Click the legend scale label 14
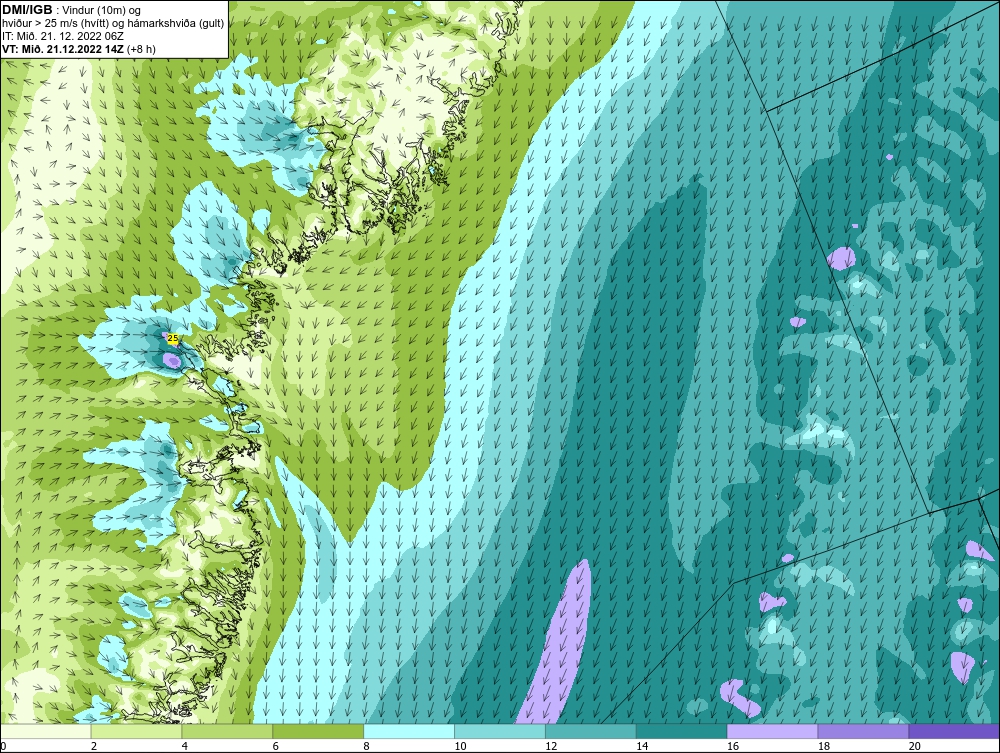1000x753 pixels. point(642,746)
